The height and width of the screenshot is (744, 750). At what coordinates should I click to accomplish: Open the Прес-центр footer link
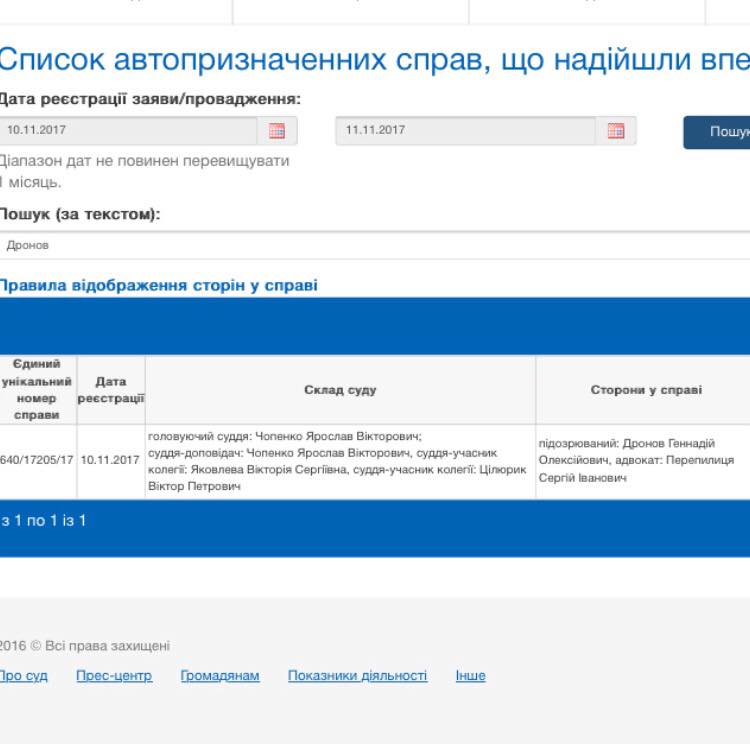click(x=114, y=676)
